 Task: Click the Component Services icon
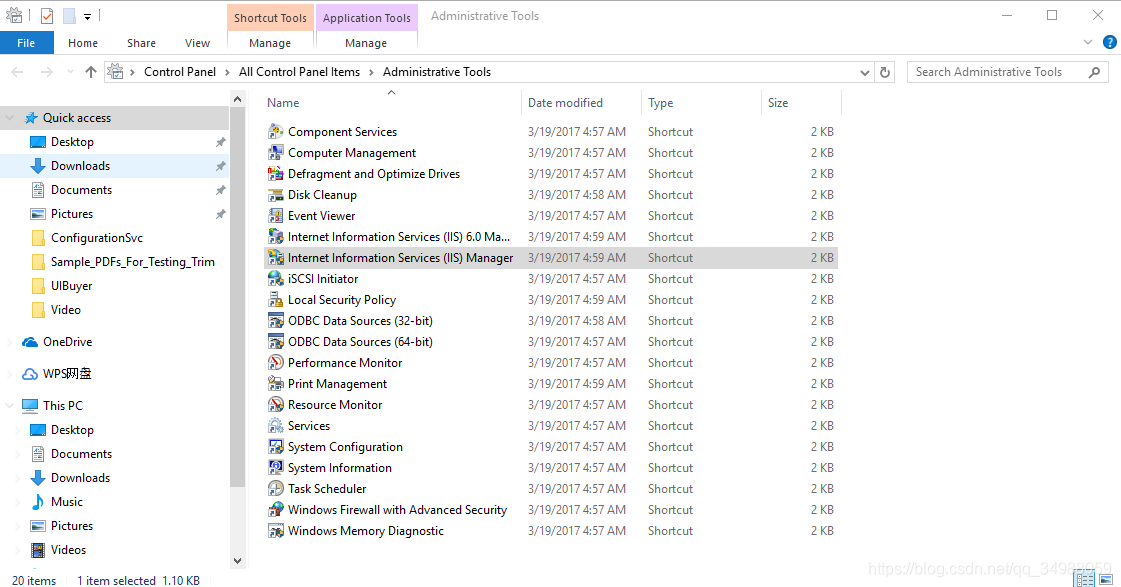tap(275, 132)
